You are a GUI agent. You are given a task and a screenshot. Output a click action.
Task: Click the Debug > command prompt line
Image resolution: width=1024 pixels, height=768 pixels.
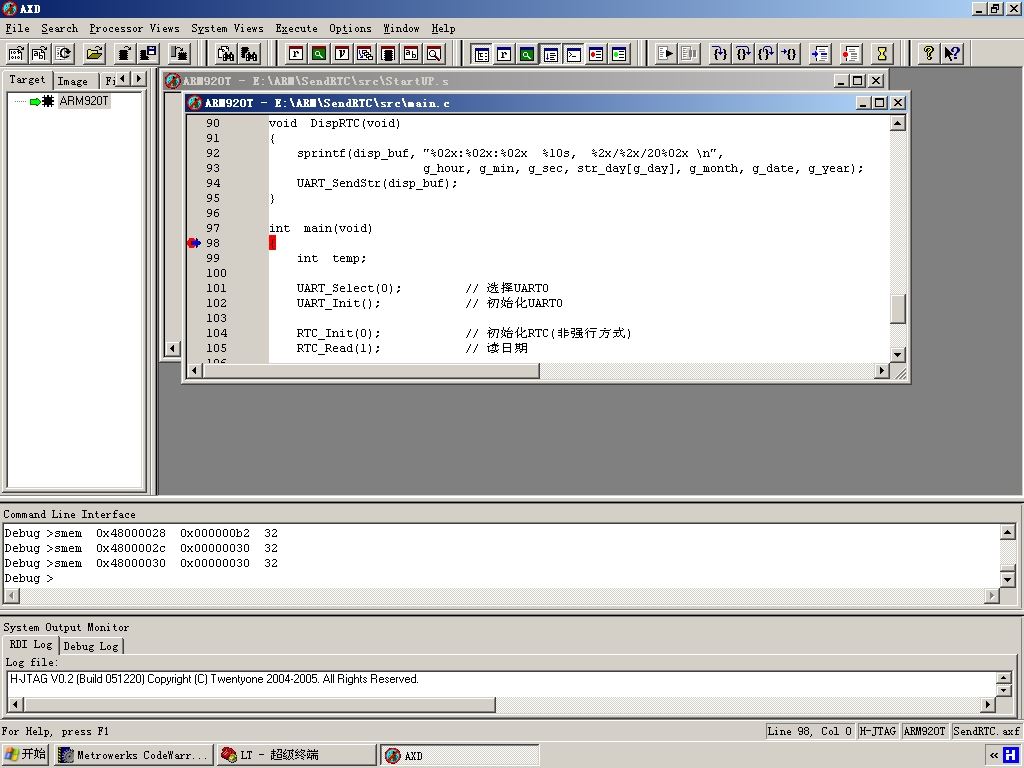coord(29,578)
